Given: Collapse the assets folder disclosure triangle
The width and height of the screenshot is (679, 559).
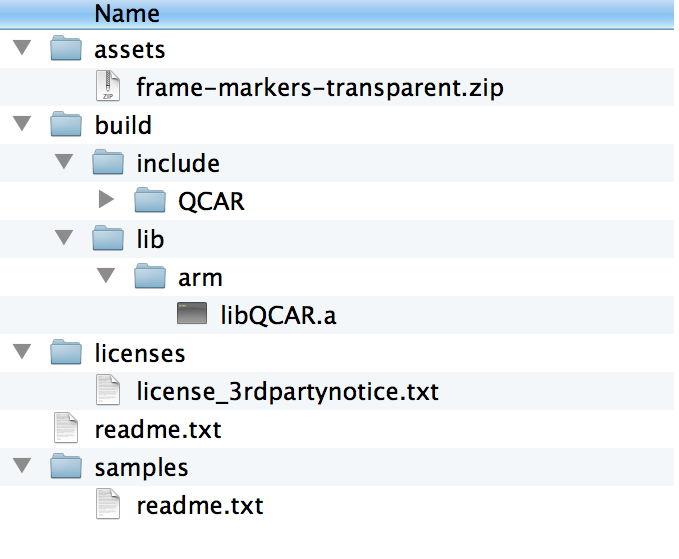Looking at the screenshot, I should [x=22, y=47].
